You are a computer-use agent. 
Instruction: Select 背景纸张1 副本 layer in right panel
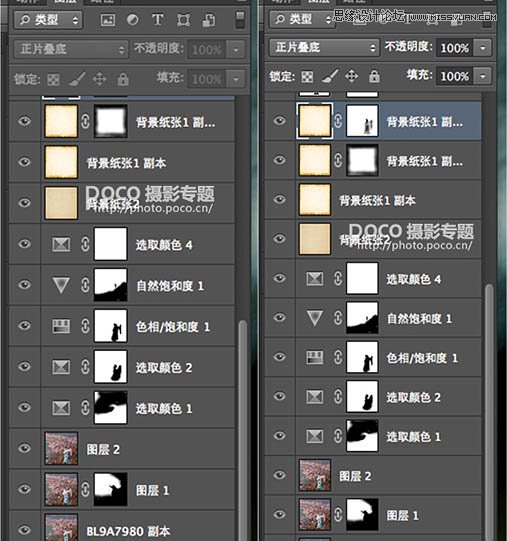coord(372,200)
